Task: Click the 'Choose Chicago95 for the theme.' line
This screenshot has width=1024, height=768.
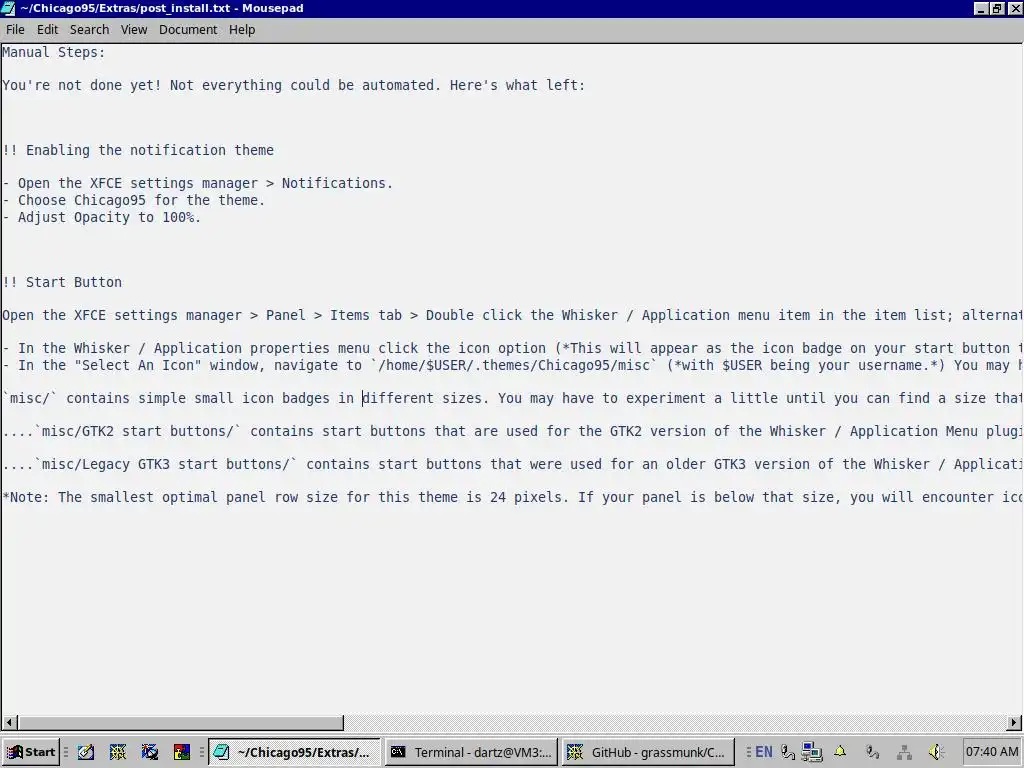Action: coord(134,200)
